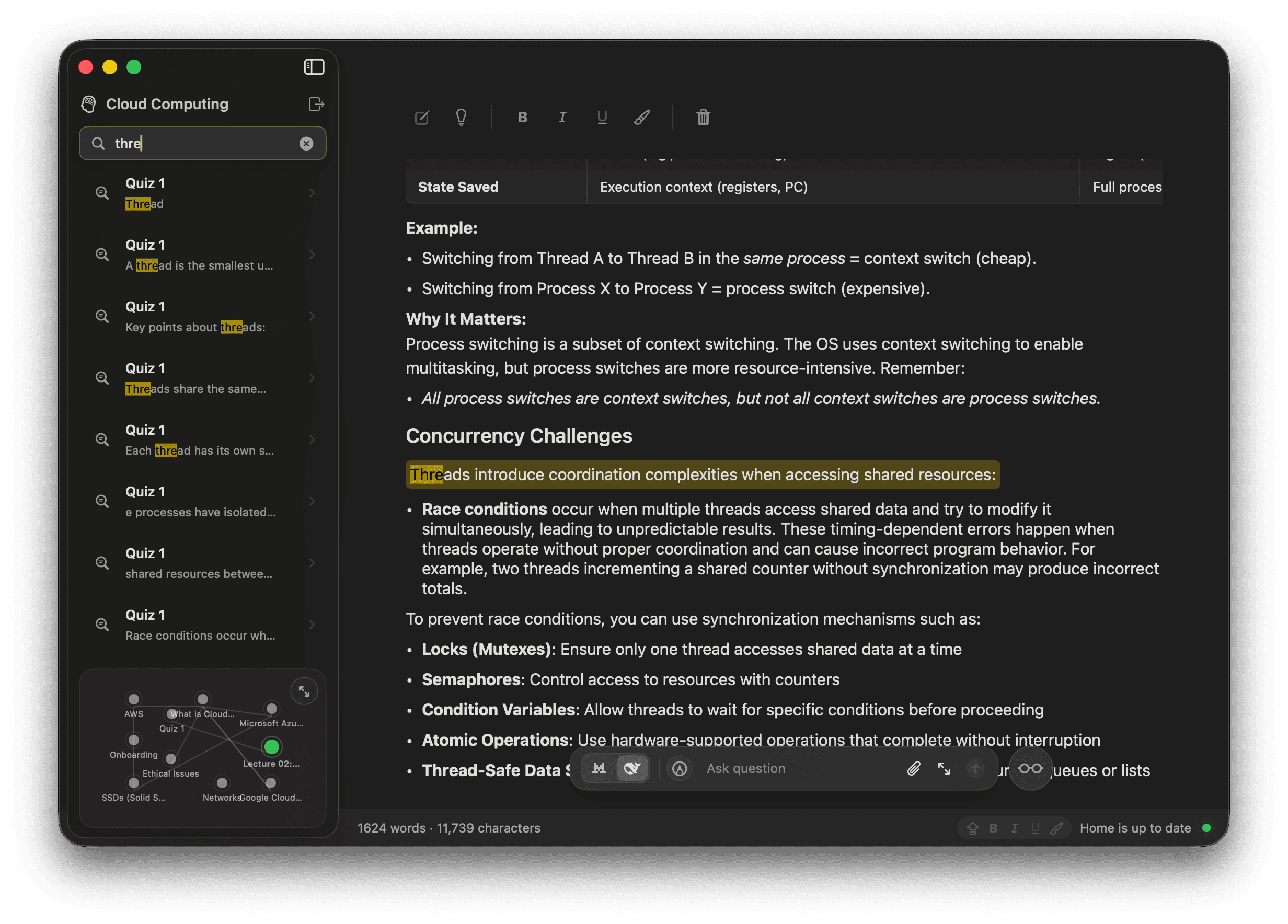Expand the ask bar with the arrows icon
The height and width of the screenshot is (924, 1288).
(x=944, y=768)
